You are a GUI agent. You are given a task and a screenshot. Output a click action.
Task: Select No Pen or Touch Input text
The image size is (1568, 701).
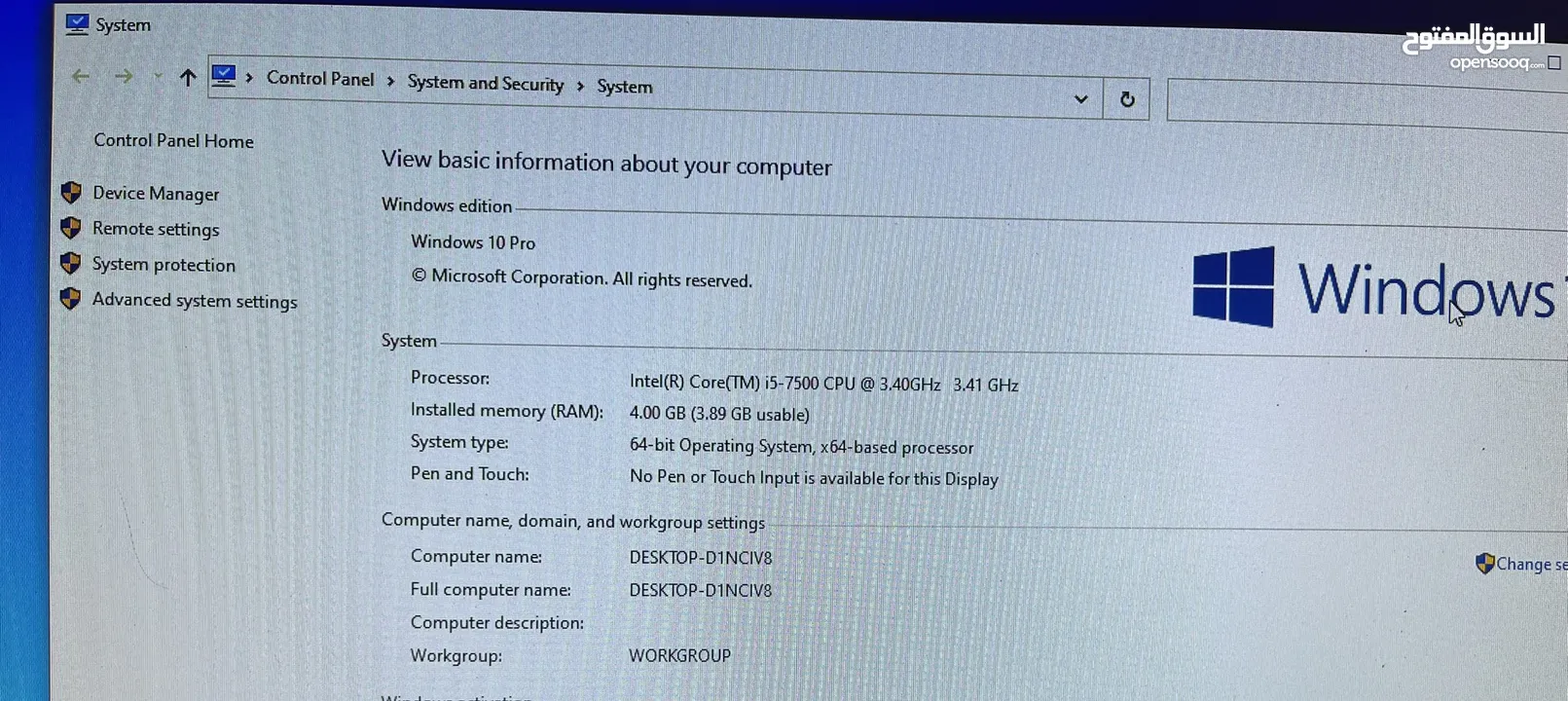(x=814, y=478)
